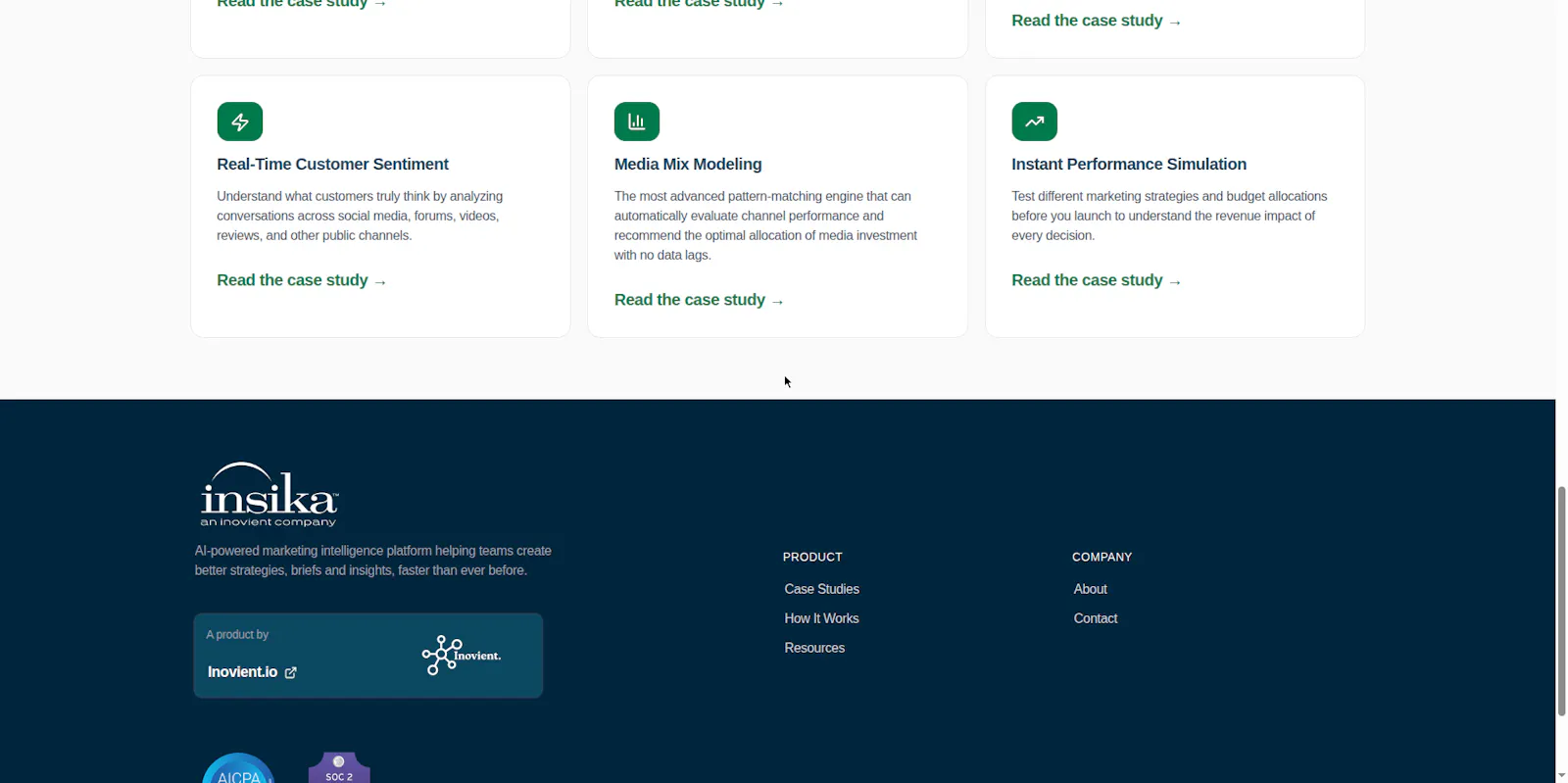Open Real-Time Customer Sentiment case study link

[x=302, y=280]
